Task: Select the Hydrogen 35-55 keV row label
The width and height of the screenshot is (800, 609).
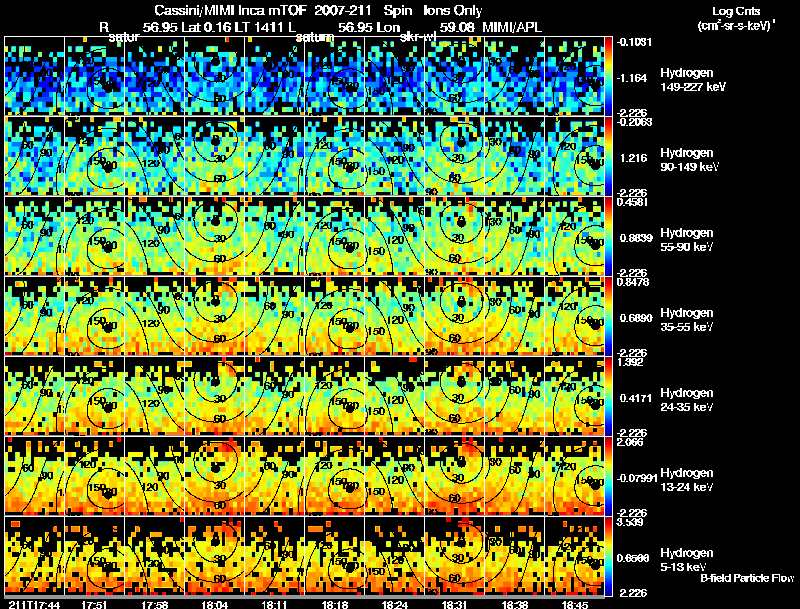Action: [687, 320]
